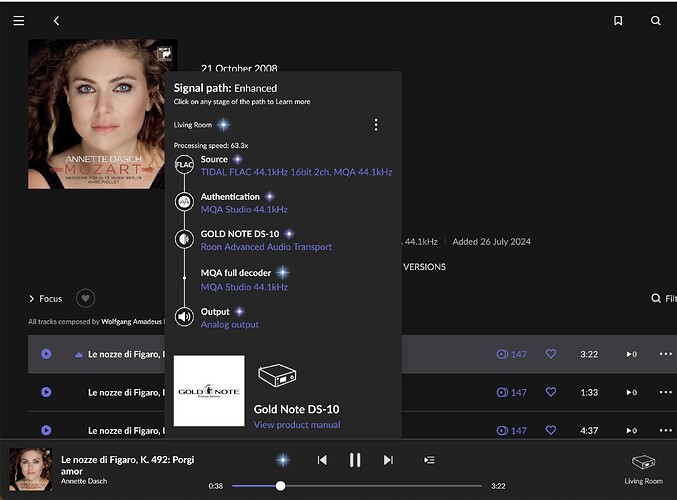This screenshot has height=500, width=677.
Task: Favorite the 4:37 track with heart
Action: [550, 430]
